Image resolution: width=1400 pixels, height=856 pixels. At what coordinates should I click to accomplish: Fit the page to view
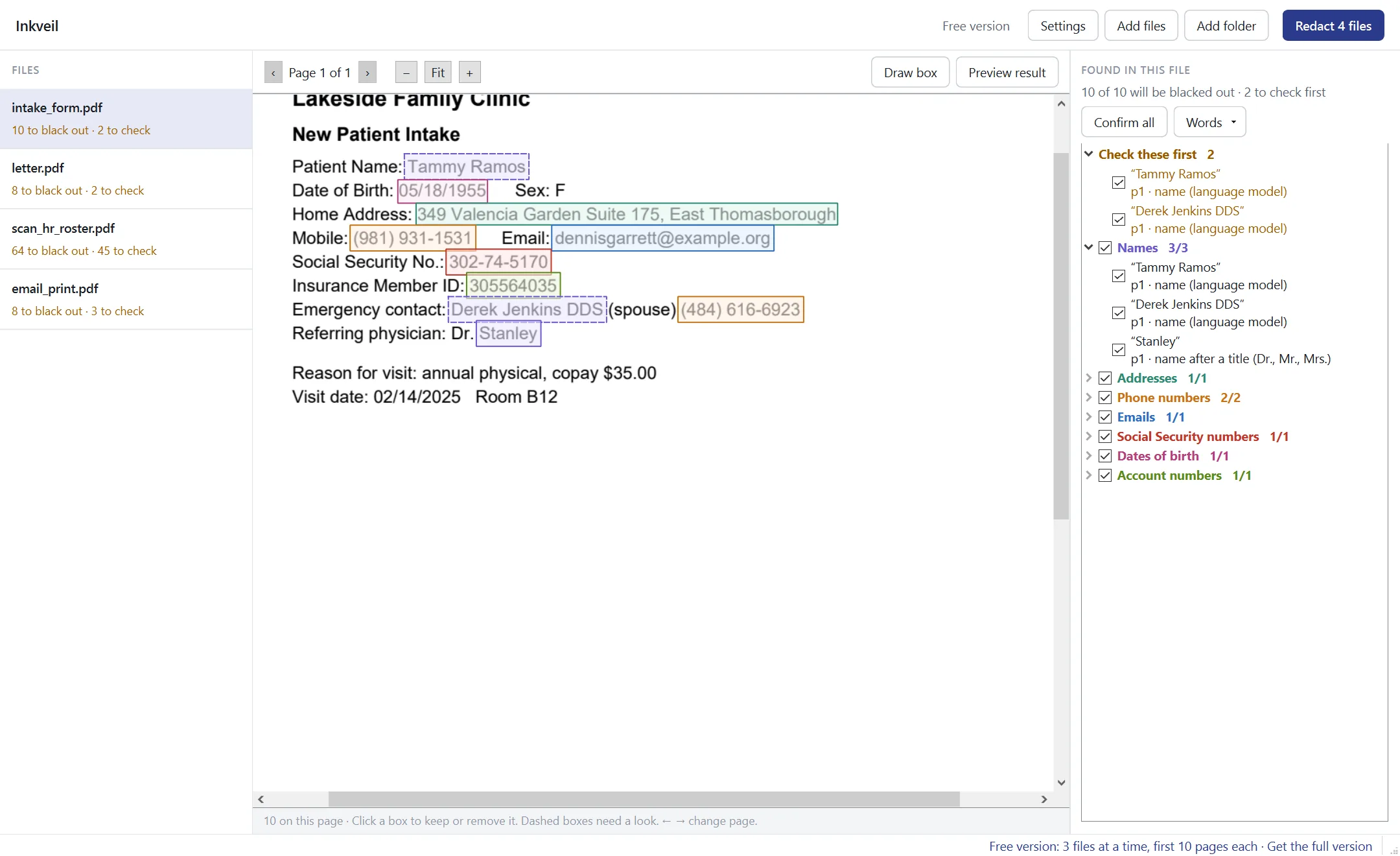438,73
